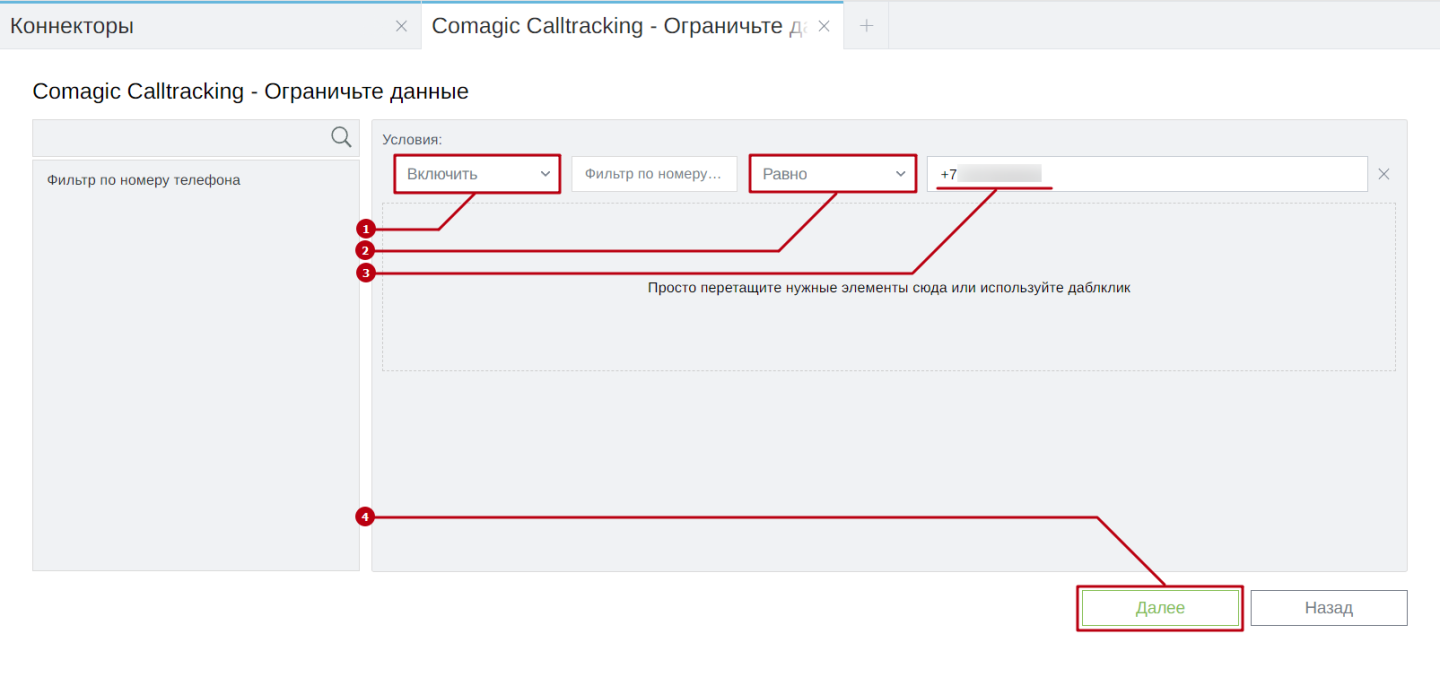Image resolution: width=1440 pixels, height=677 pixels.
Task: Focus the search field above the filter list
Action: [180, 138]
